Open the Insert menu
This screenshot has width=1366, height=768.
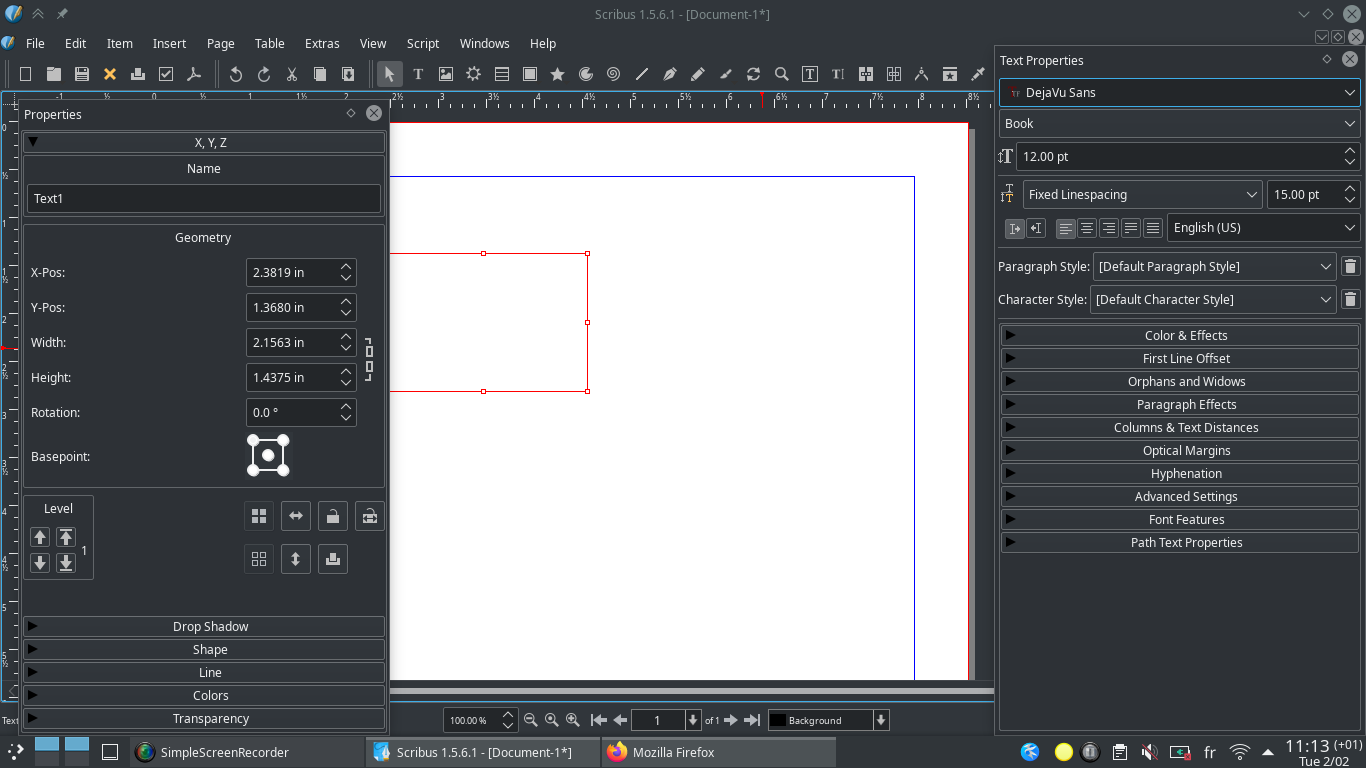pos(169,43)
